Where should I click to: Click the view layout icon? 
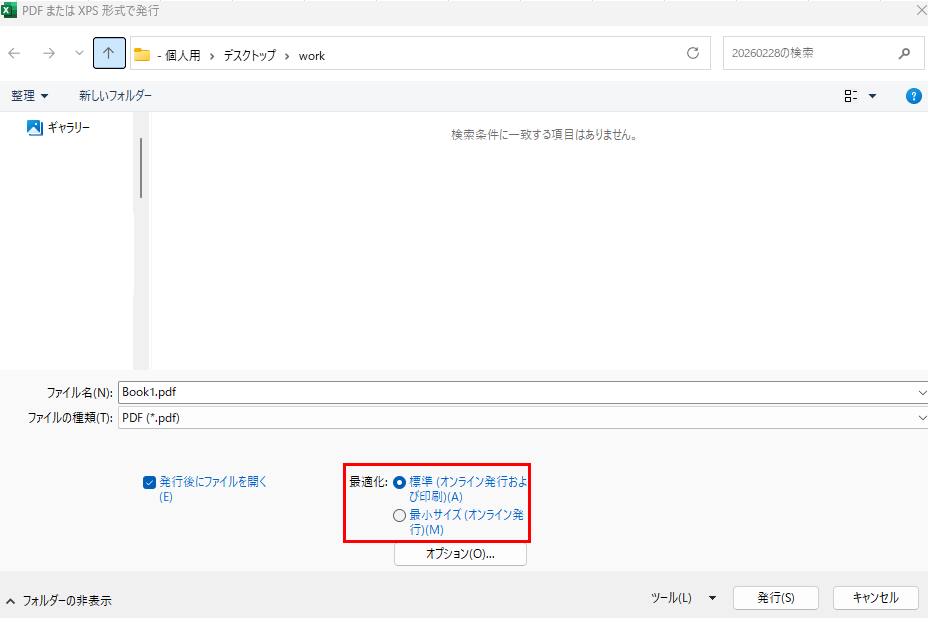[x=851, y=96]
